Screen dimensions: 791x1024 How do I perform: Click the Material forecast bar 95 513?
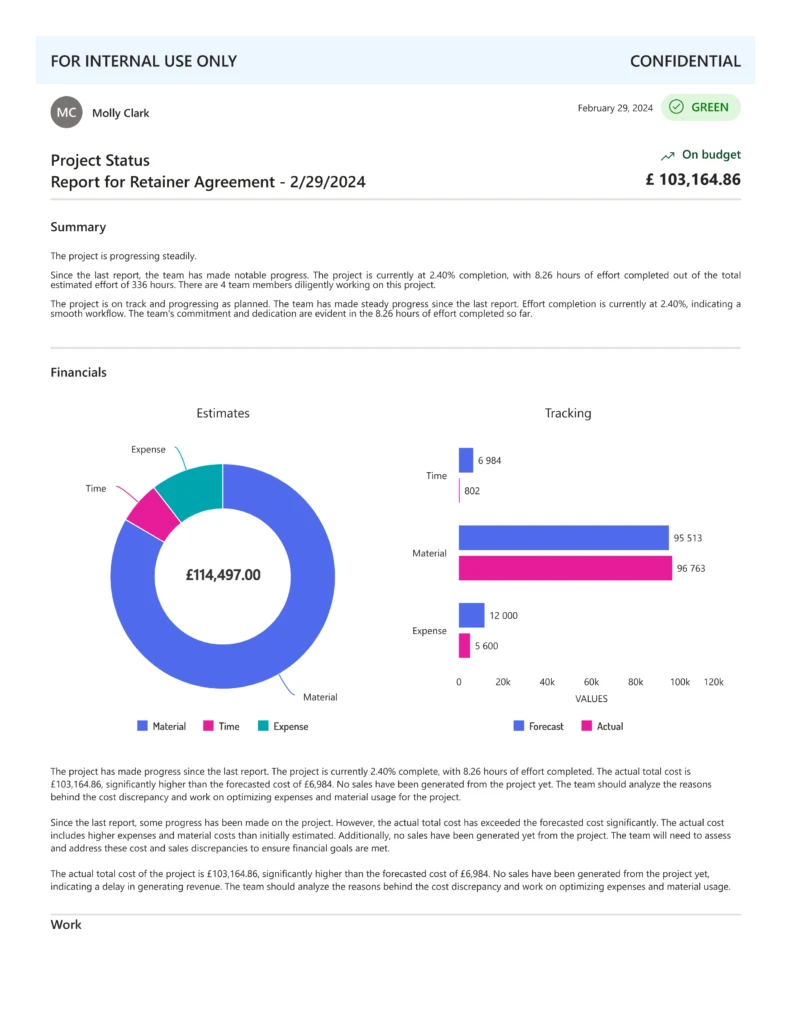[x=563, y=538]
